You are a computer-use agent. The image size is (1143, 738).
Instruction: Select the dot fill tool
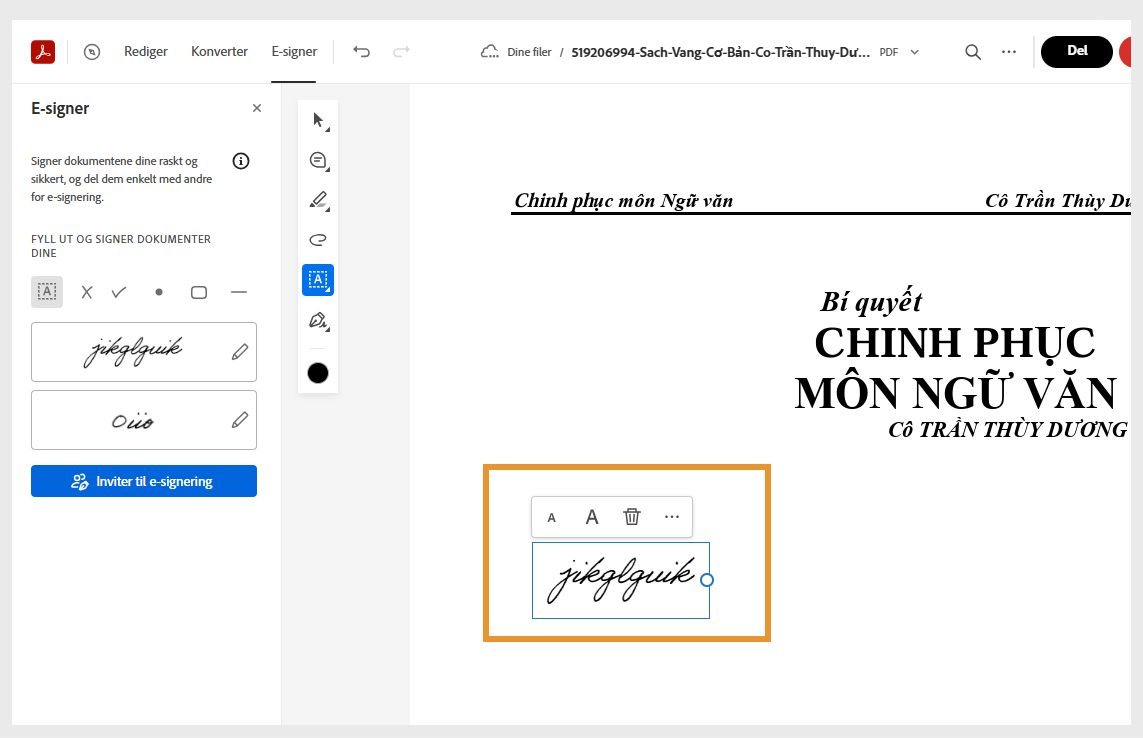pyautogui.click(x=159, y=292)
